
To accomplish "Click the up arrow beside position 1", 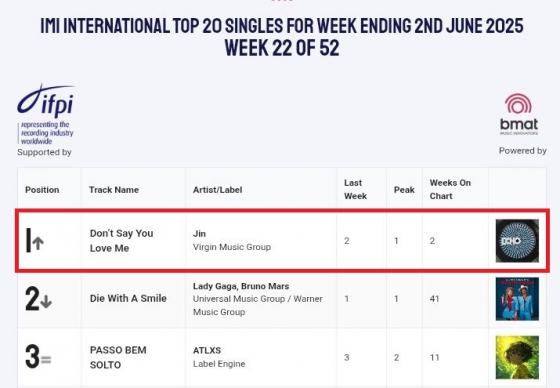I will (x=38, y=243).
